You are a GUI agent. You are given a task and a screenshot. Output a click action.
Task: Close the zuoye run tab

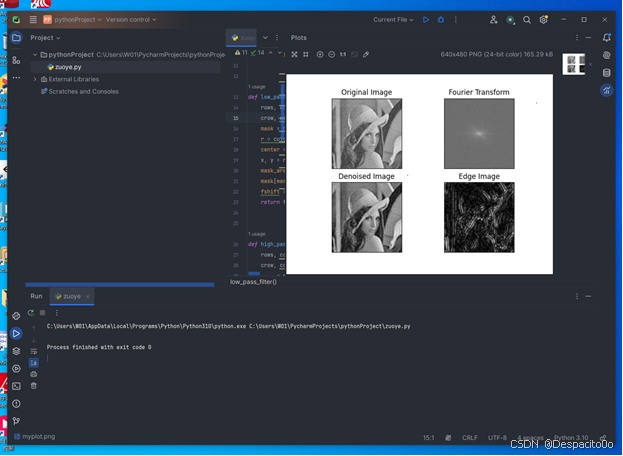[x=88, y=296]
